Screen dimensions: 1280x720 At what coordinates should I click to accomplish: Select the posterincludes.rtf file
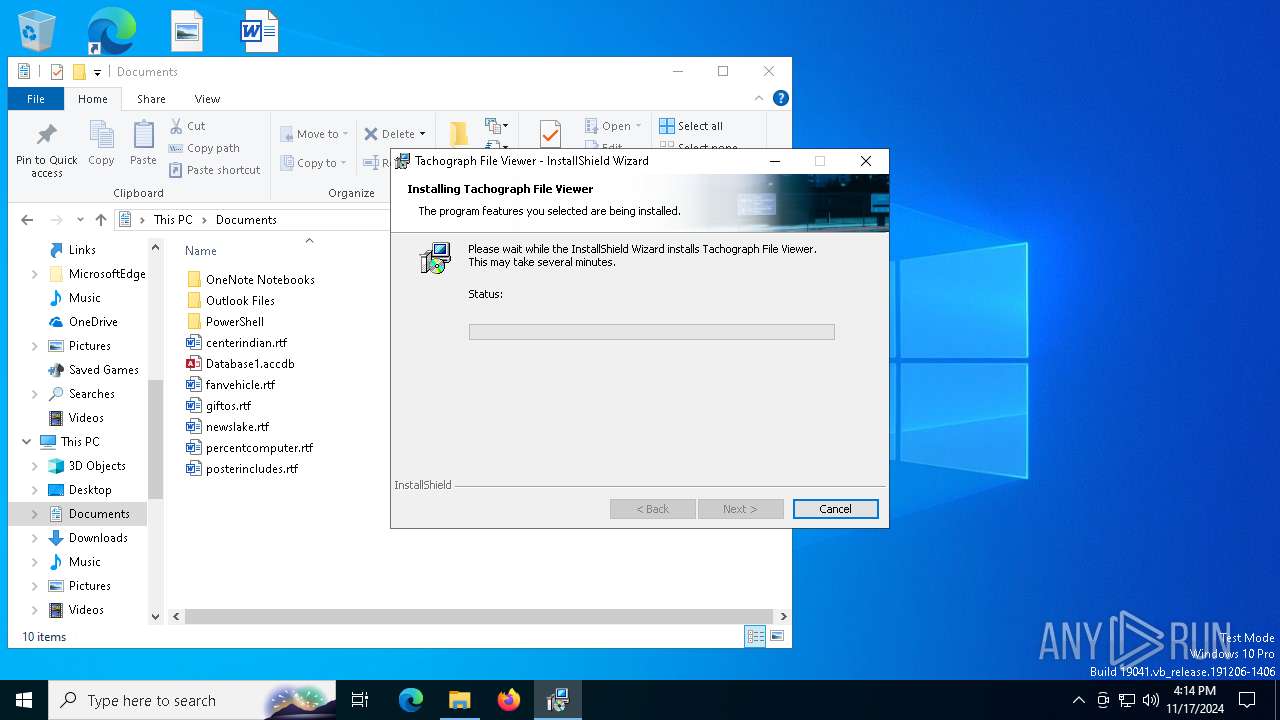(242, 469)
